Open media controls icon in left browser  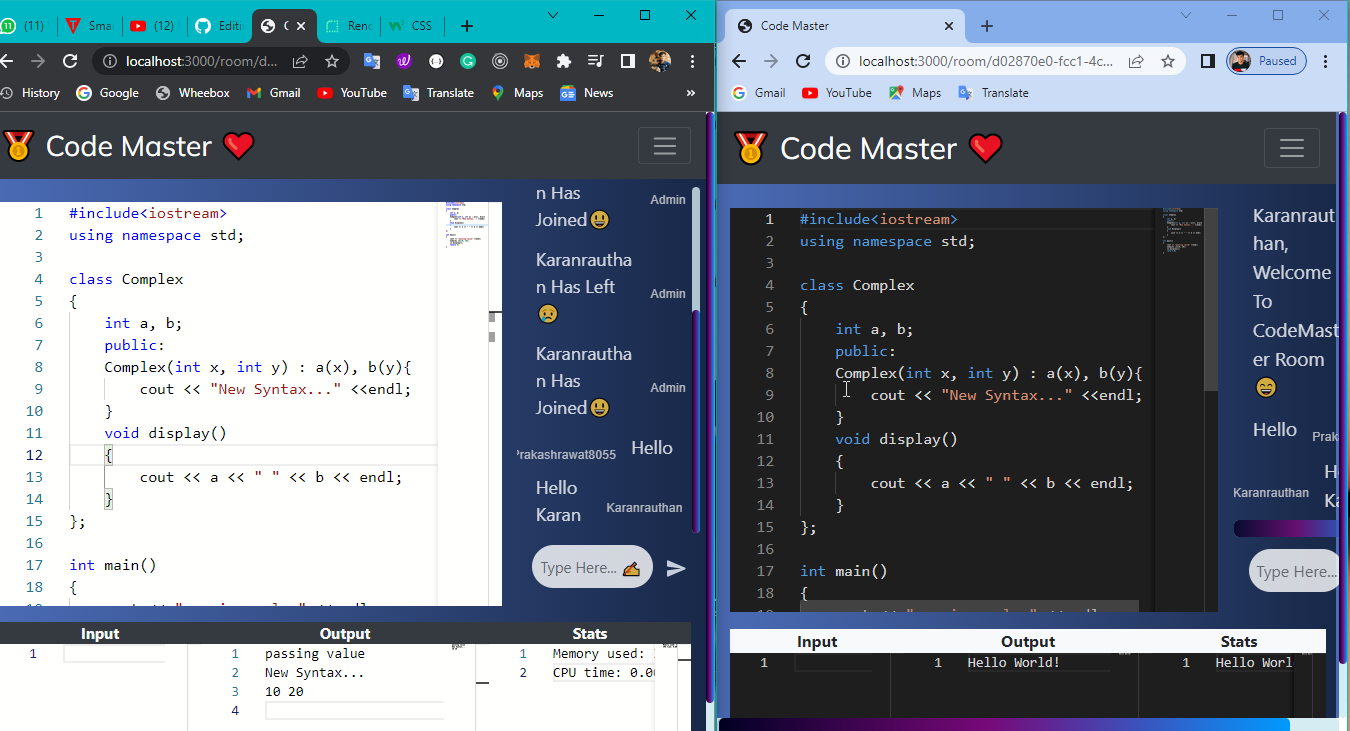point(596,61)
